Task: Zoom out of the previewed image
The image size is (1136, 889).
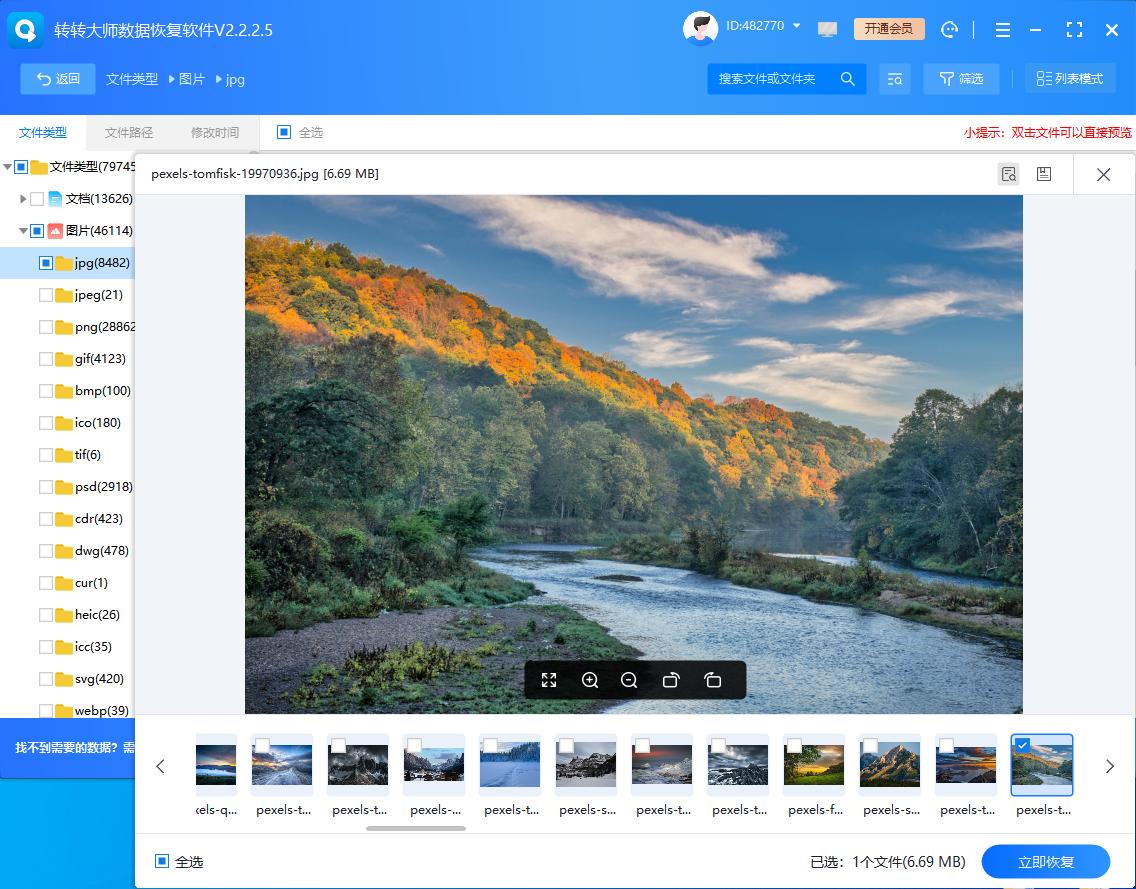Action: coord(629,680)
